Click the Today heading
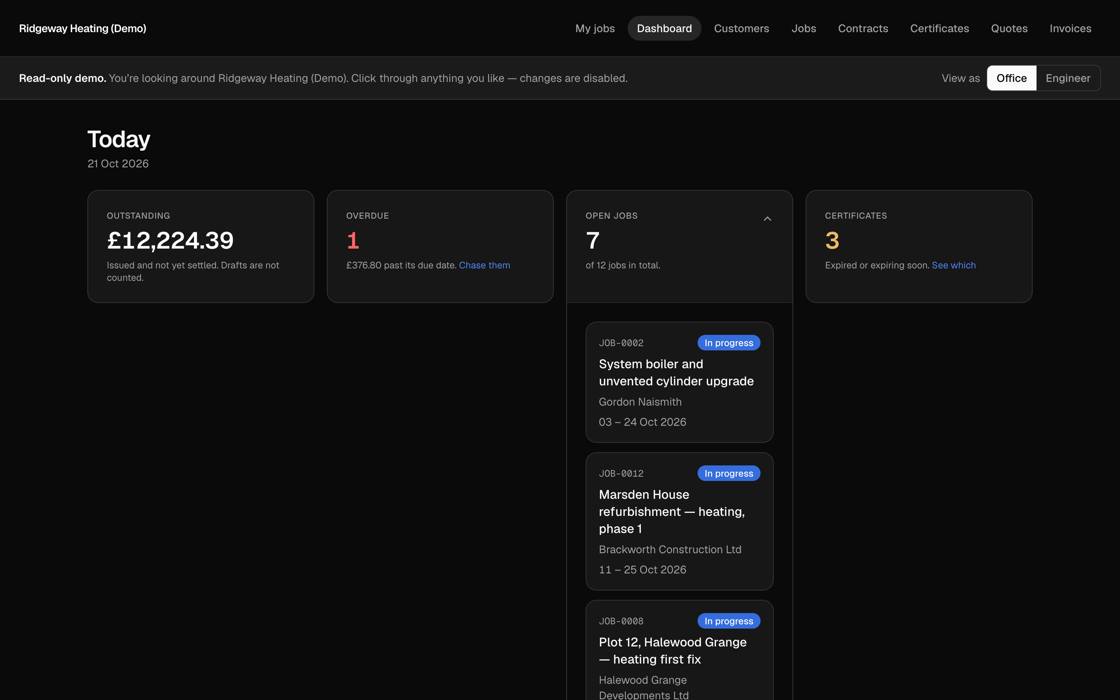 pos(119,139)
